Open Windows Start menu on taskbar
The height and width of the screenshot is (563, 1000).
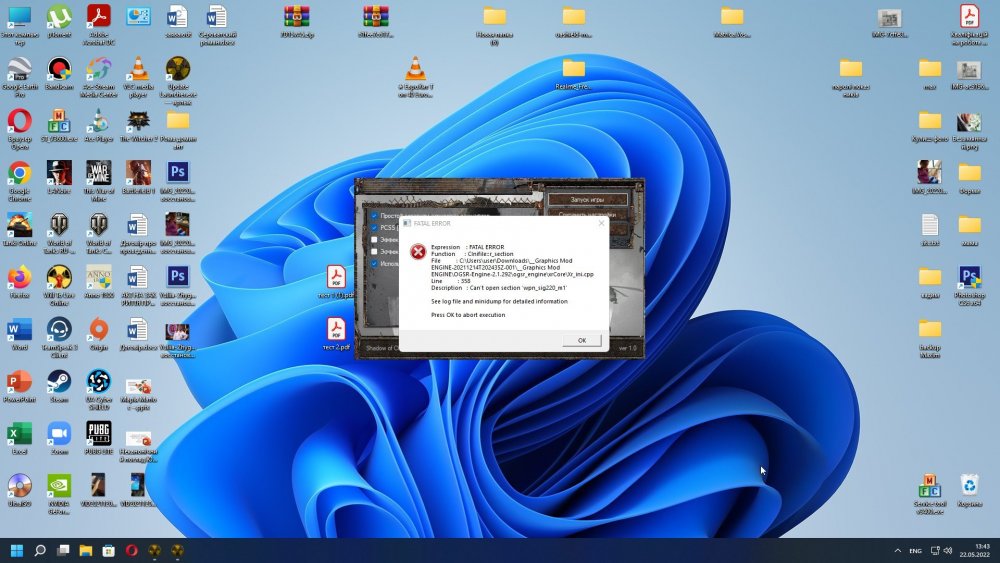(x=17, y=551)
